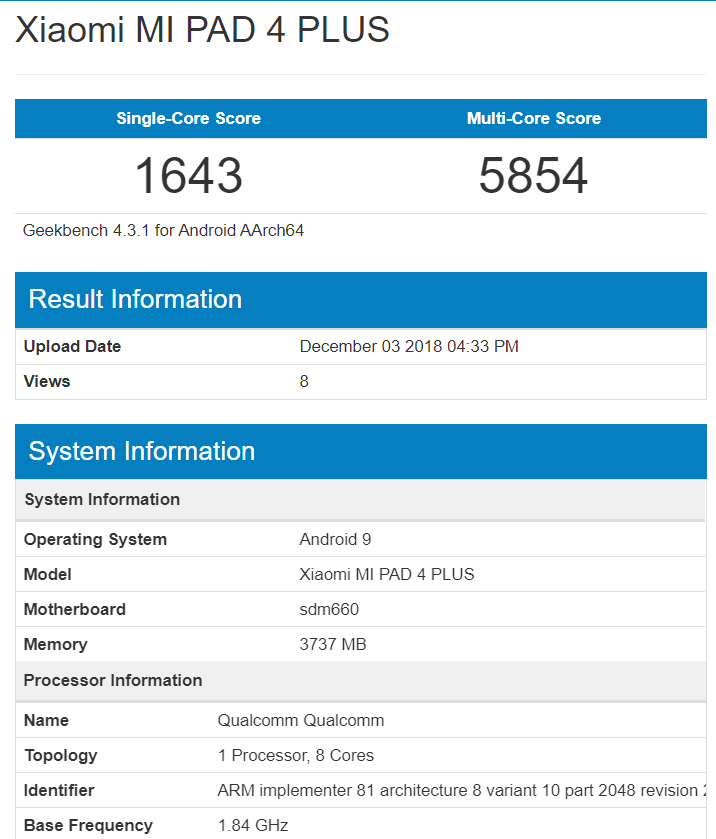Screen dimensions: 716x839
Task: Click the Model label
Action: [x=48, y=575]
